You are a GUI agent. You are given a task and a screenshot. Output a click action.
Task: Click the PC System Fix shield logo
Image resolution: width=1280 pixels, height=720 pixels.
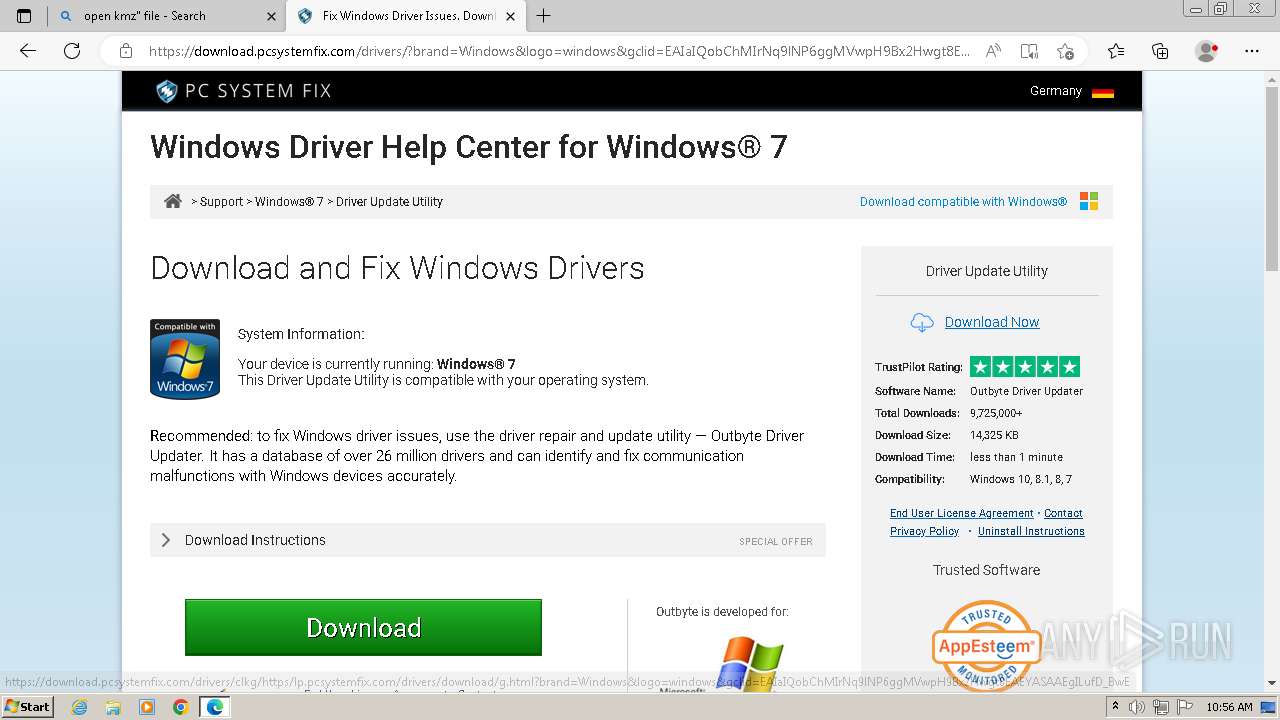pos(166,91)
